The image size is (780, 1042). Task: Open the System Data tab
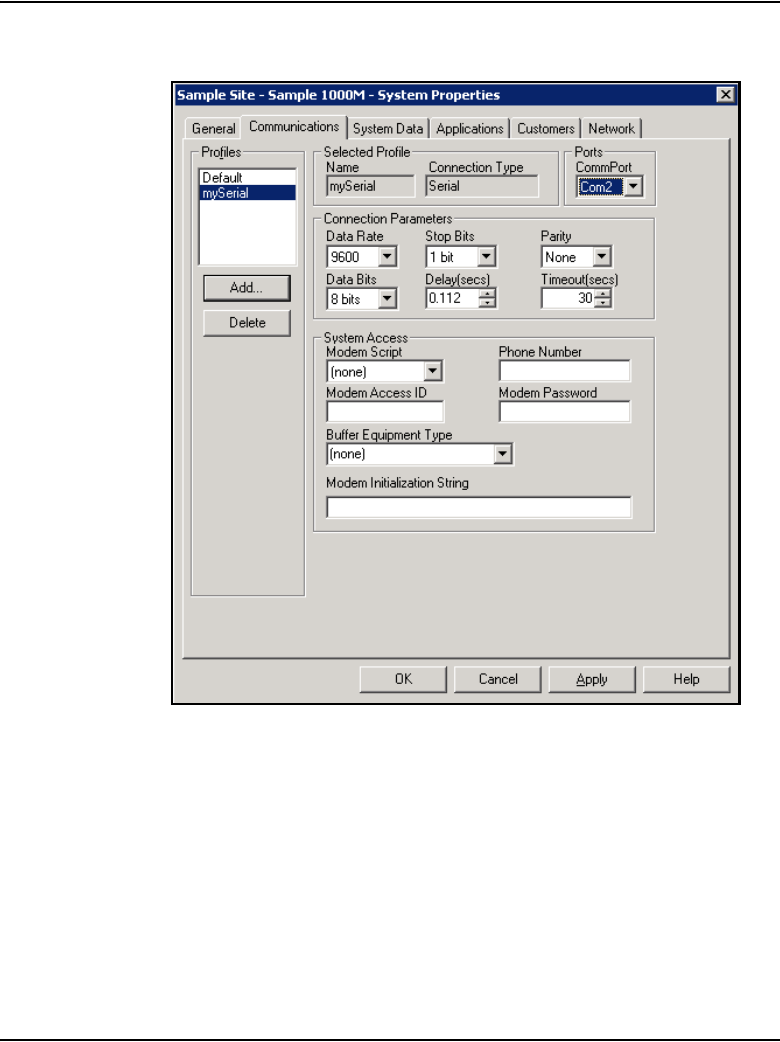coord(388,128)
